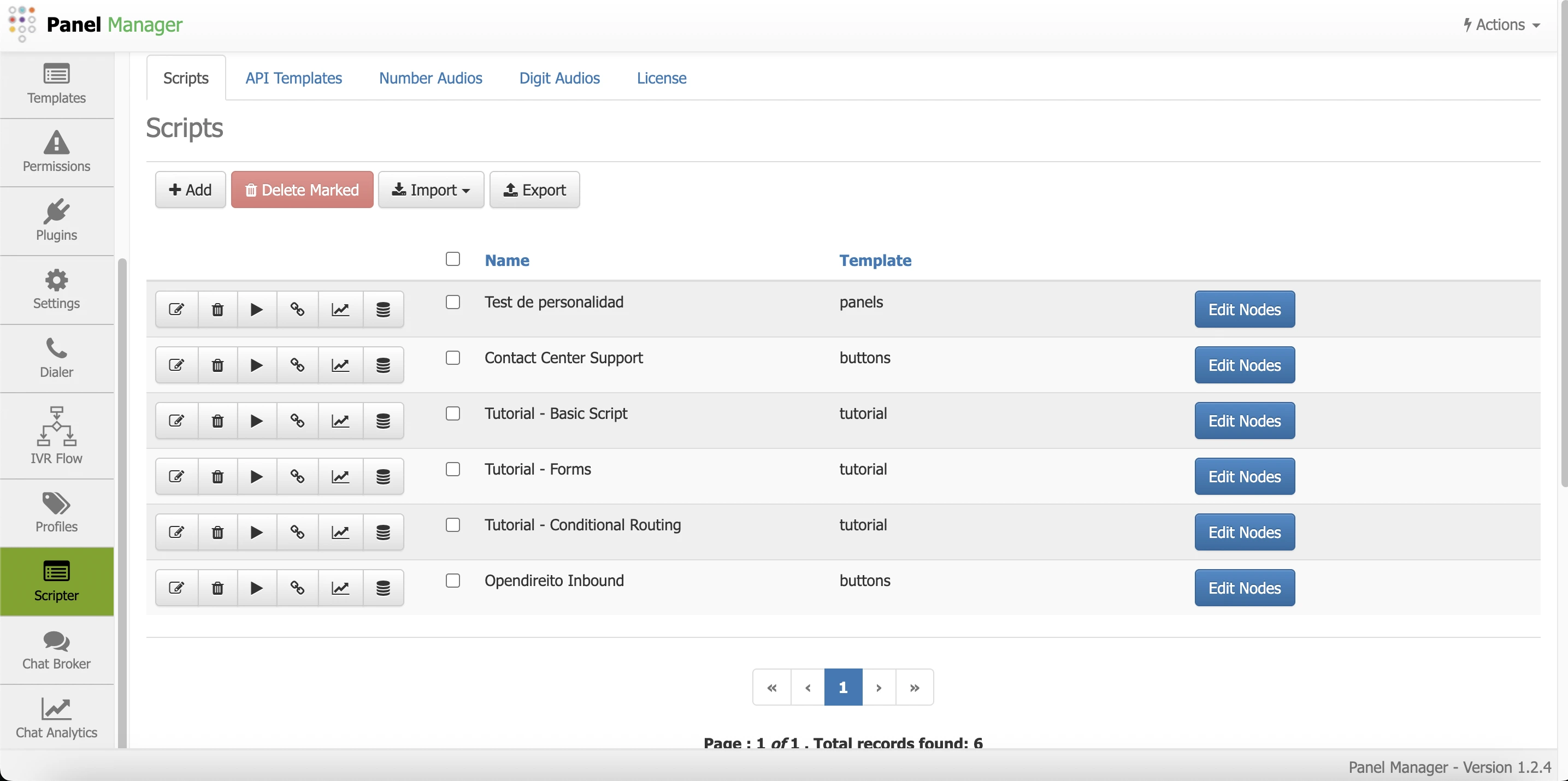Open the Actions dropdown menu
Image resolution: width=1568 pixels, height=781 pixels.
(1501, 25)
